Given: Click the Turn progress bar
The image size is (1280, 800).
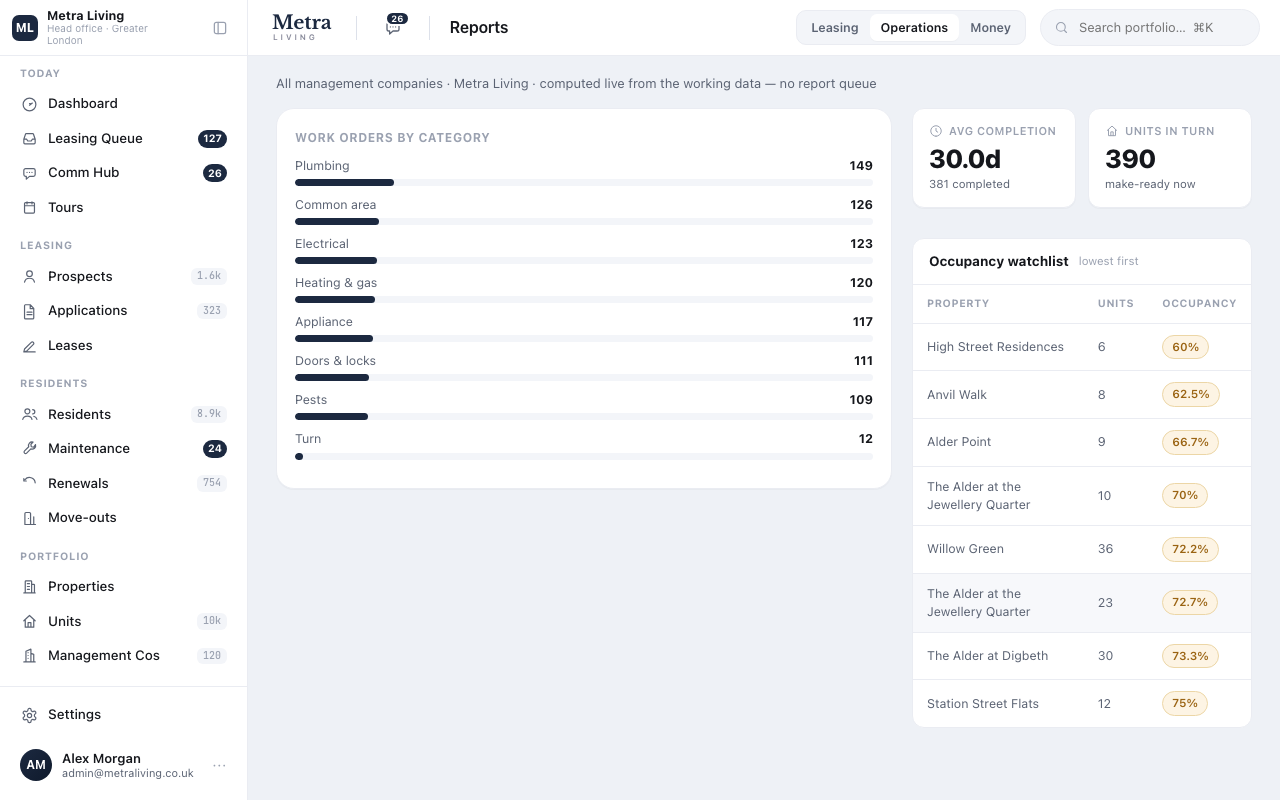Looking at the screenshot, I should pos(584,456).
